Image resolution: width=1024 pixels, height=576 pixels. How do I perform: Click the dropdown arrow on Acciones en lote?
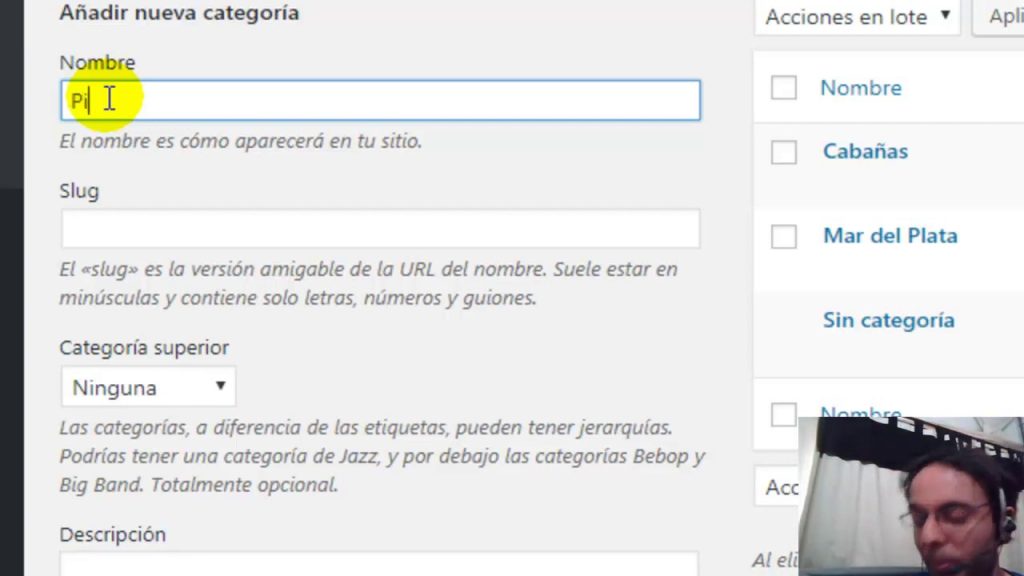point(943,17)
